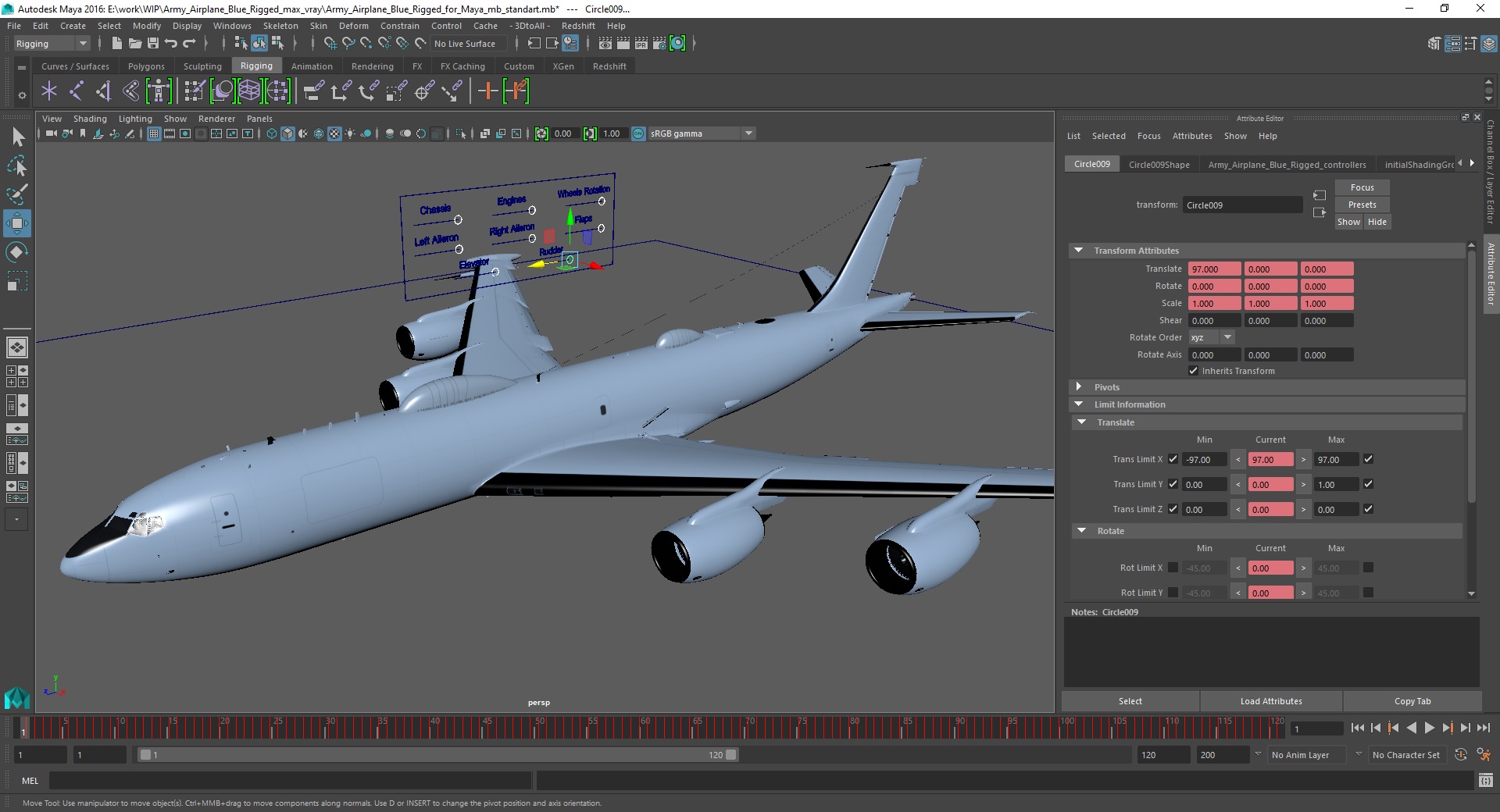
Task: Click the range slider bar handle at 120
Action: [730, 755]
